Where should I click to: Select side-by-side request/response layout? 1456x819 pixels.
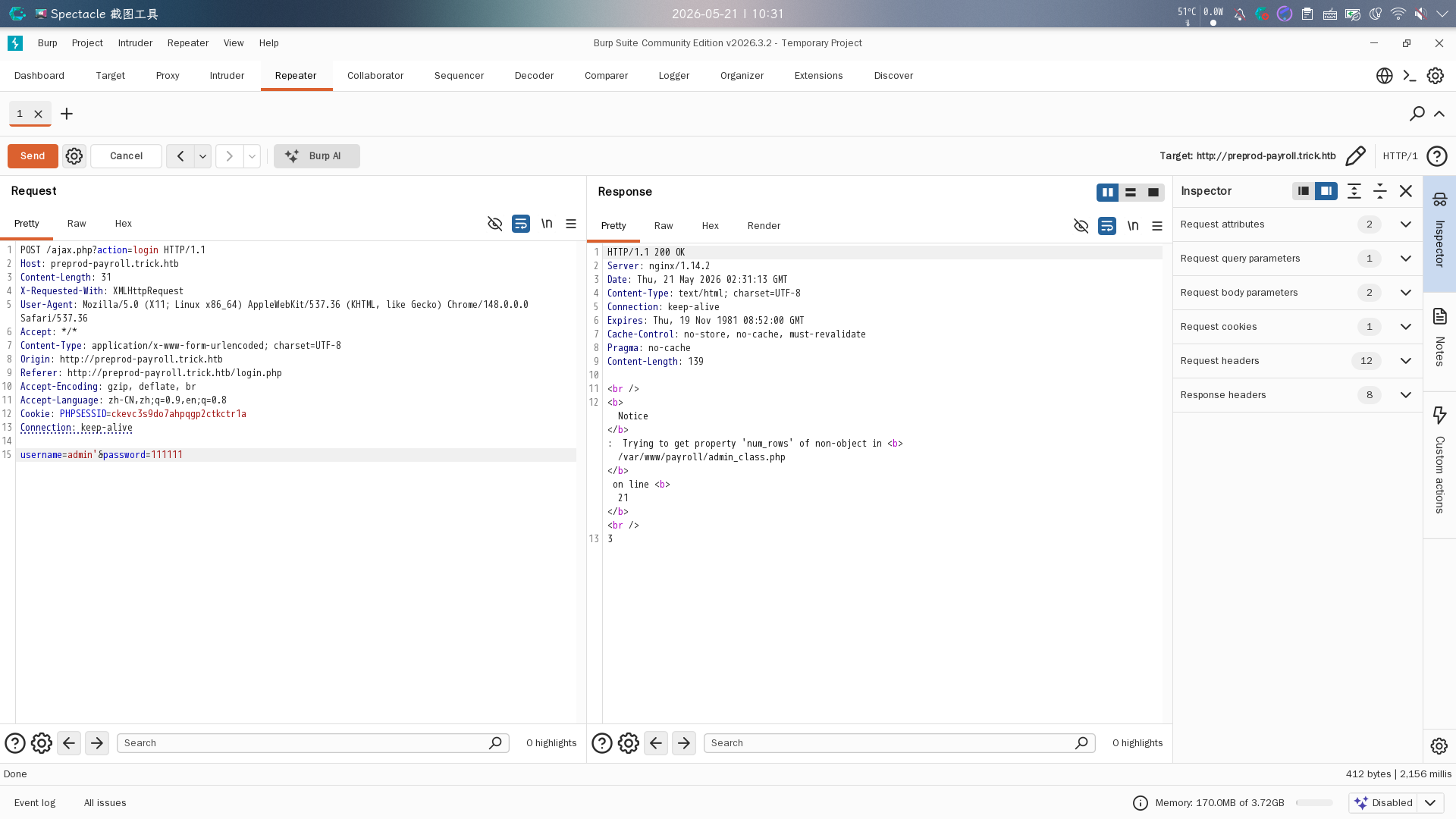pyautogui.click(x=1108, y=193)
